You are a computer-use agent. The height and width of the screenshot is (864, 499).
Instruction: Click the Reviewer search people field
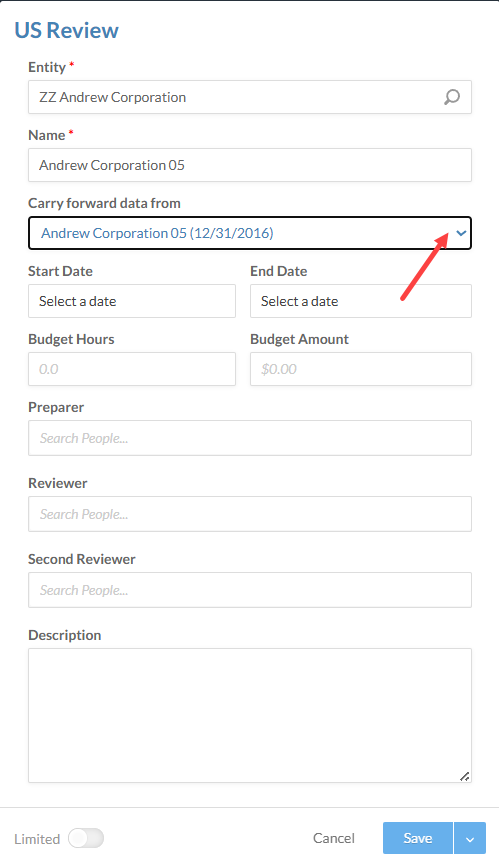tap(250, 514)
